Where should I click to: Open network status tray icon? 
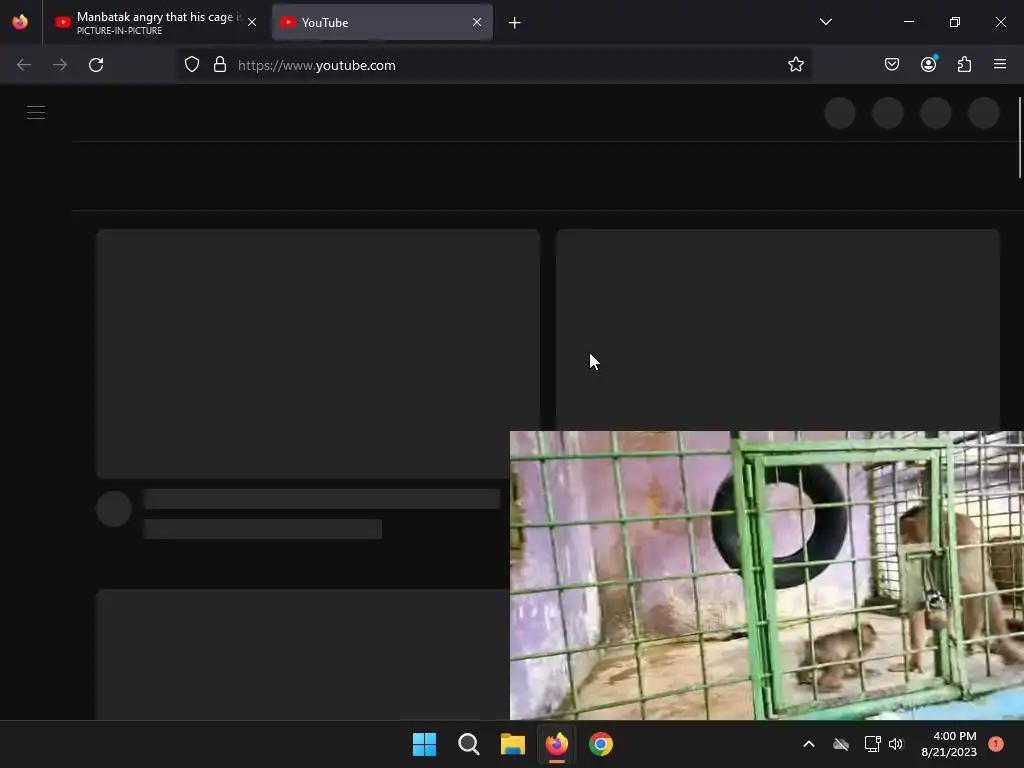(872, 744)
